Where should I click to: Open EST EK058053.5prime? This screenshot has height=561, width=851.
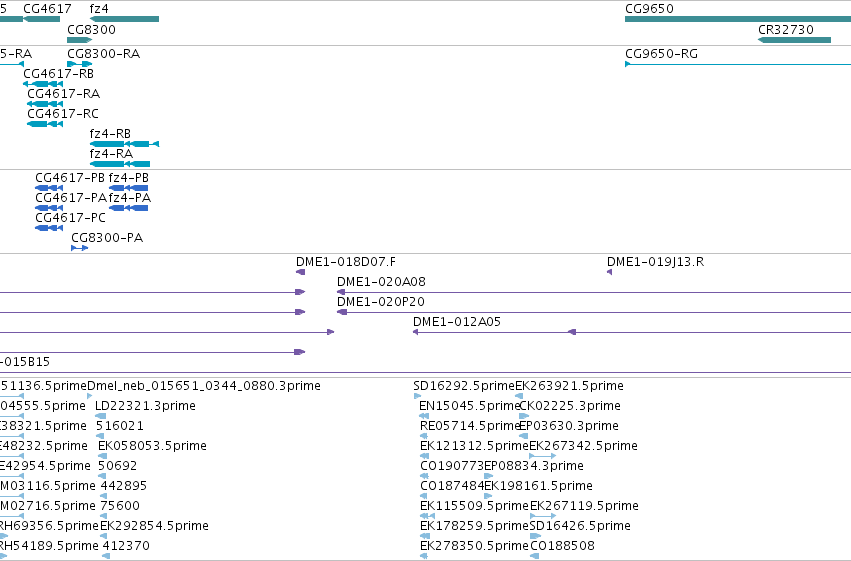[x=152, y=446]
